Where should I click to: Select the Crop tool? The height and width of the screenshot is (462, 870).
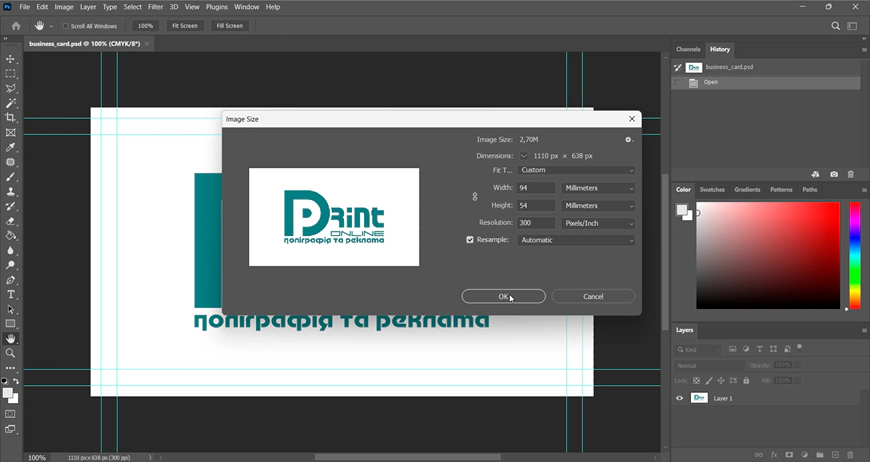click(11, 118)
